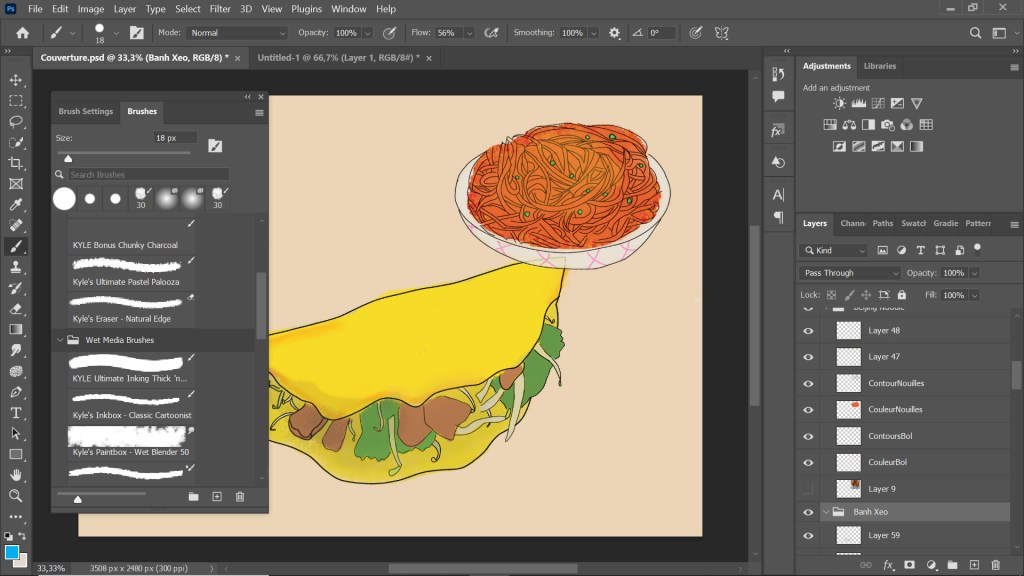Switch to the Brush Settings tab
1024x576 pixels.
(x=85, y=111)
